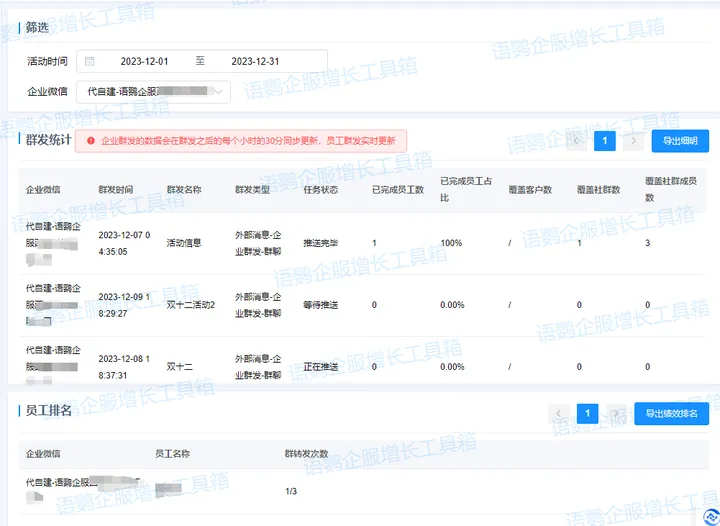Click the 任务状态 column header
This screenshot has height=526, width=720.
(321, 189)
